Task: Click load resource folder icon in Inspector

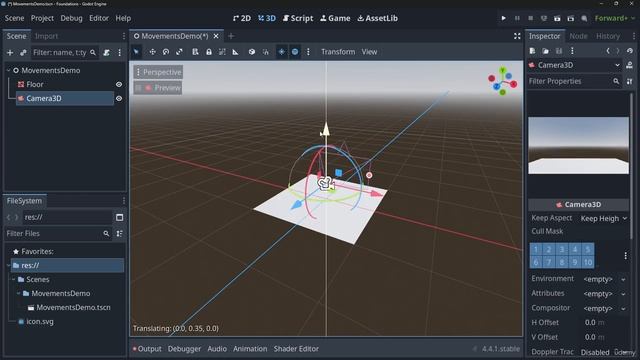Action: click(545, 51)
